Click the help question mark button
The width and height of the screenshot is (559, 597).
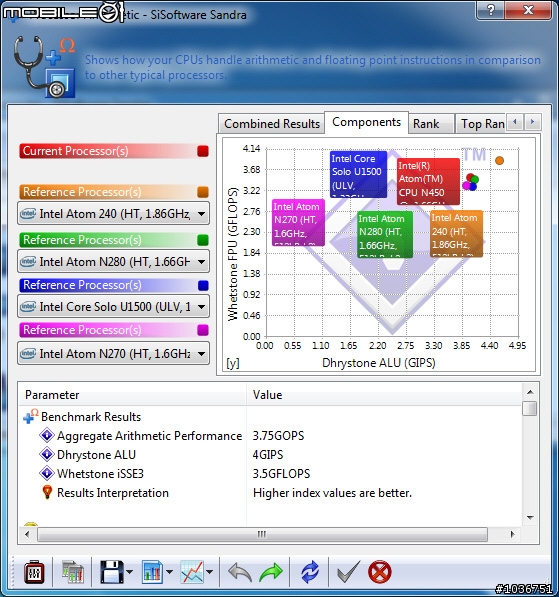pyautogui.click(x=490, y=10)
